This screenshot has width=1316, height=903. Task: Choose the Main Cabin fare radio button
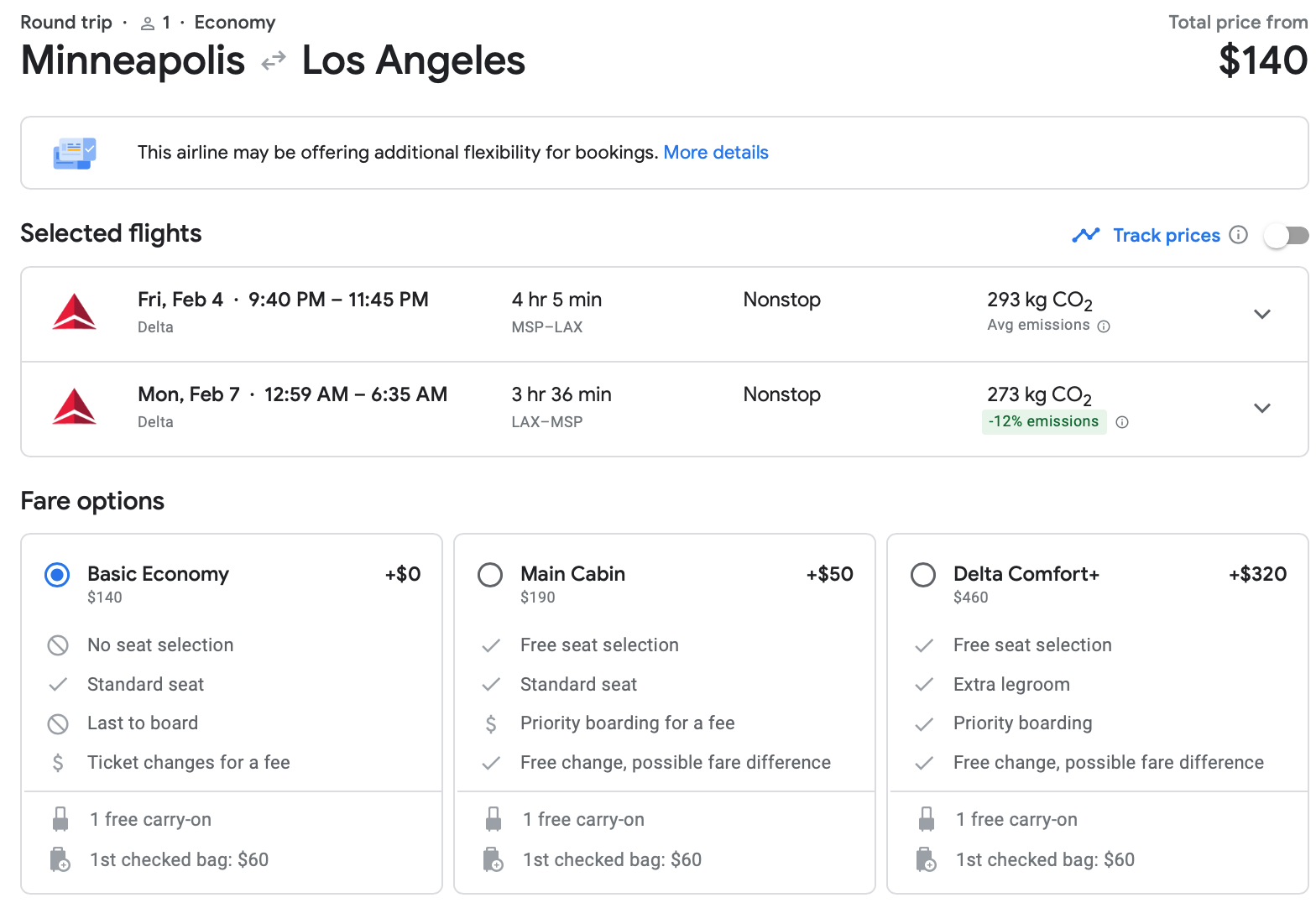coord(490,575)
